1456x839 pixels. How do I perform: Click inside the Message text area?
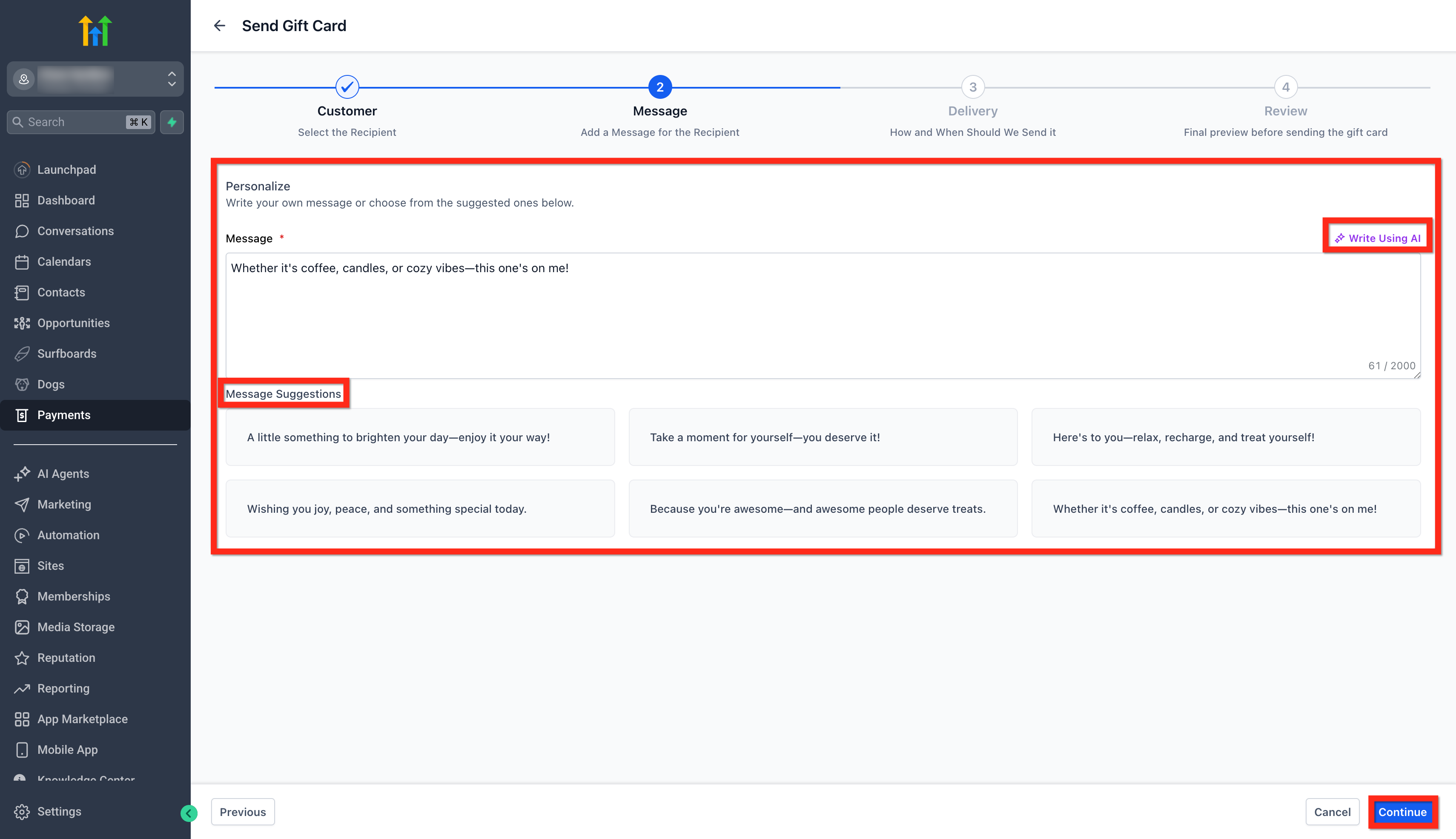[x=823, y=316]
